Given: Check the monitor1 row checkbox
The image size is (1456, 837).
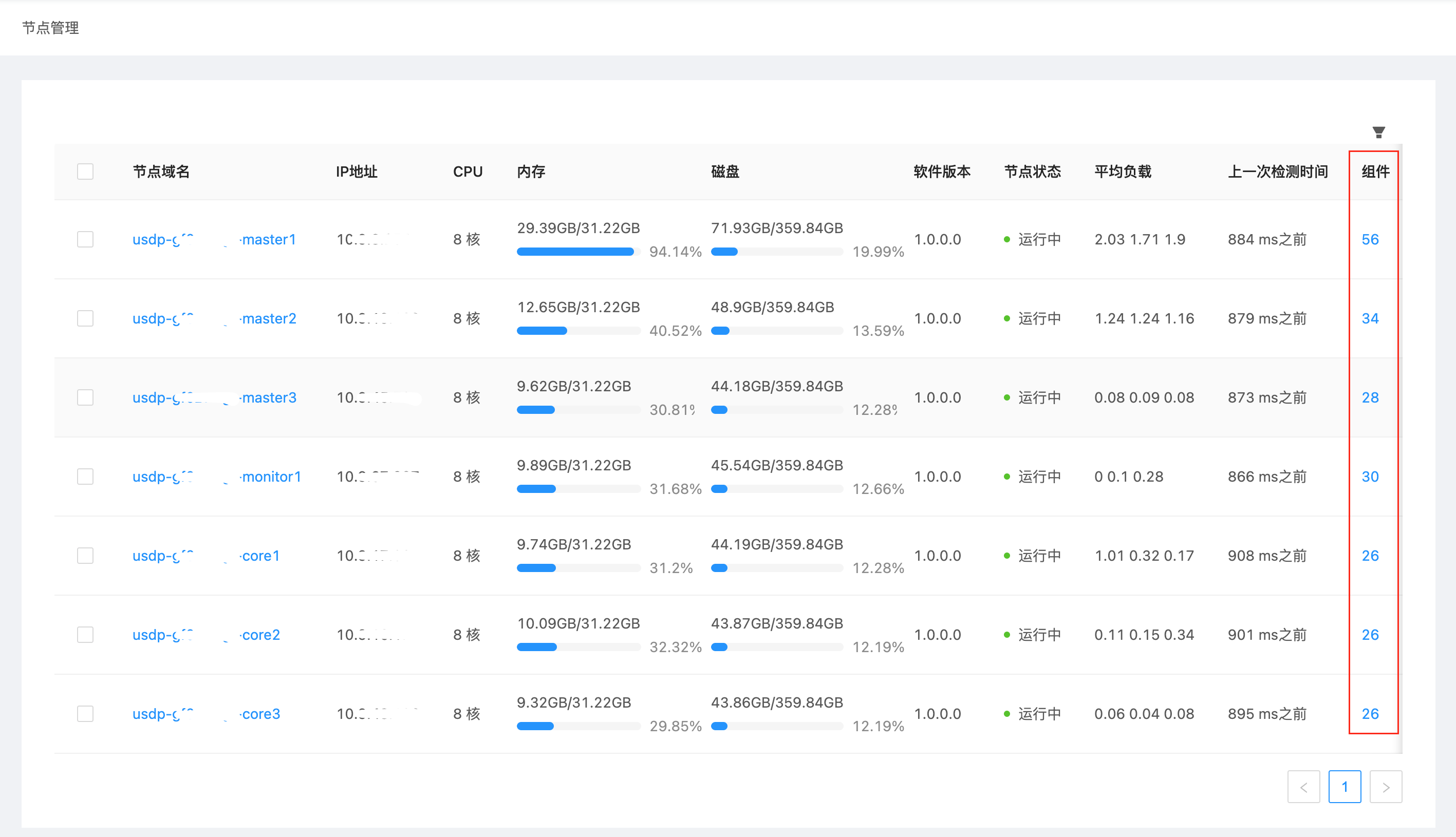Looking at the screenshot, I should (x=85, y=477).
